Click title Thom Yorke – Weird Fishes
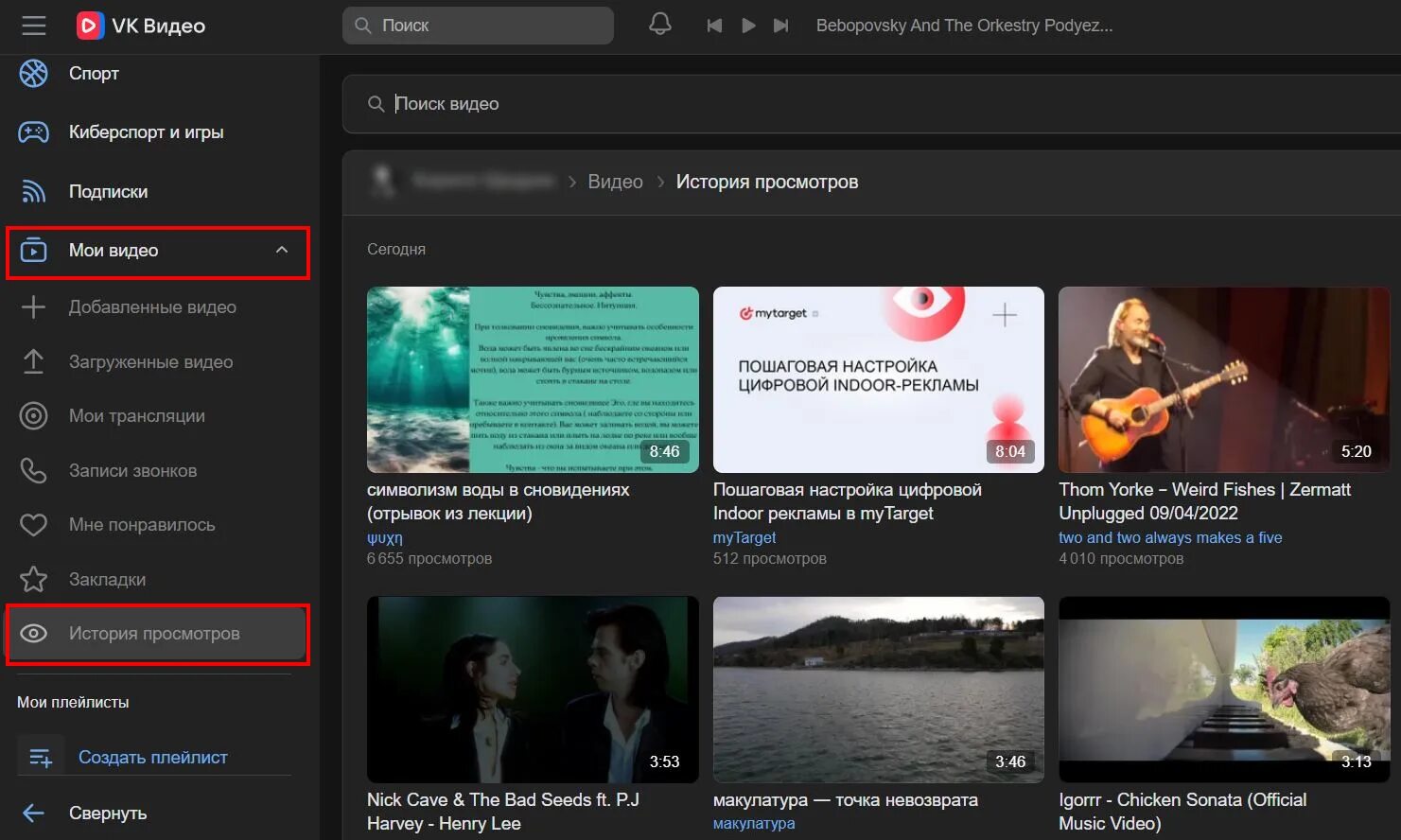Image resolution: width=1401 pixels, height=840 pixels. click(x=1205, y=501)
